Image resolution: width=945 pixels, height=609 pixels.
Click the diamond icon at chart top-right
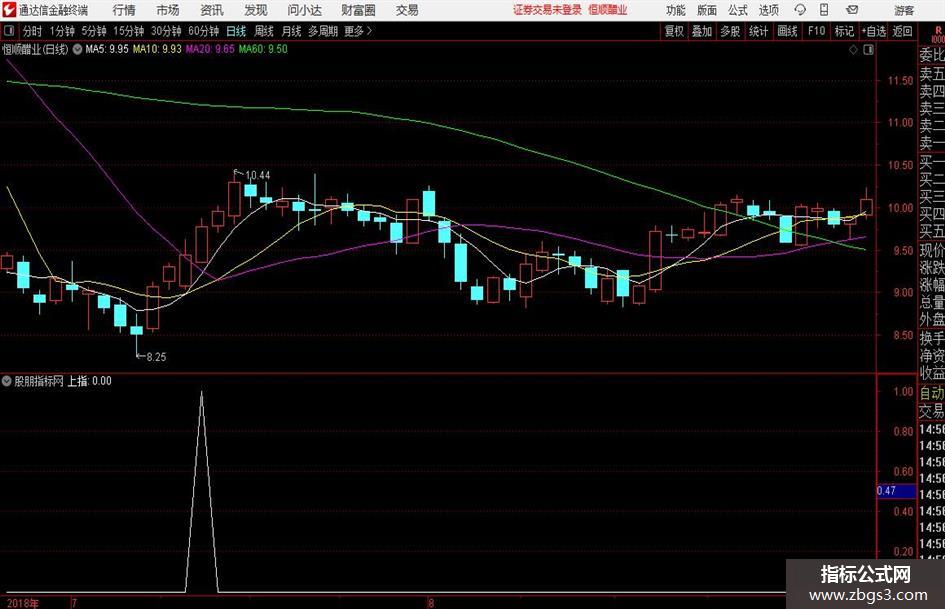click(853, 50)
